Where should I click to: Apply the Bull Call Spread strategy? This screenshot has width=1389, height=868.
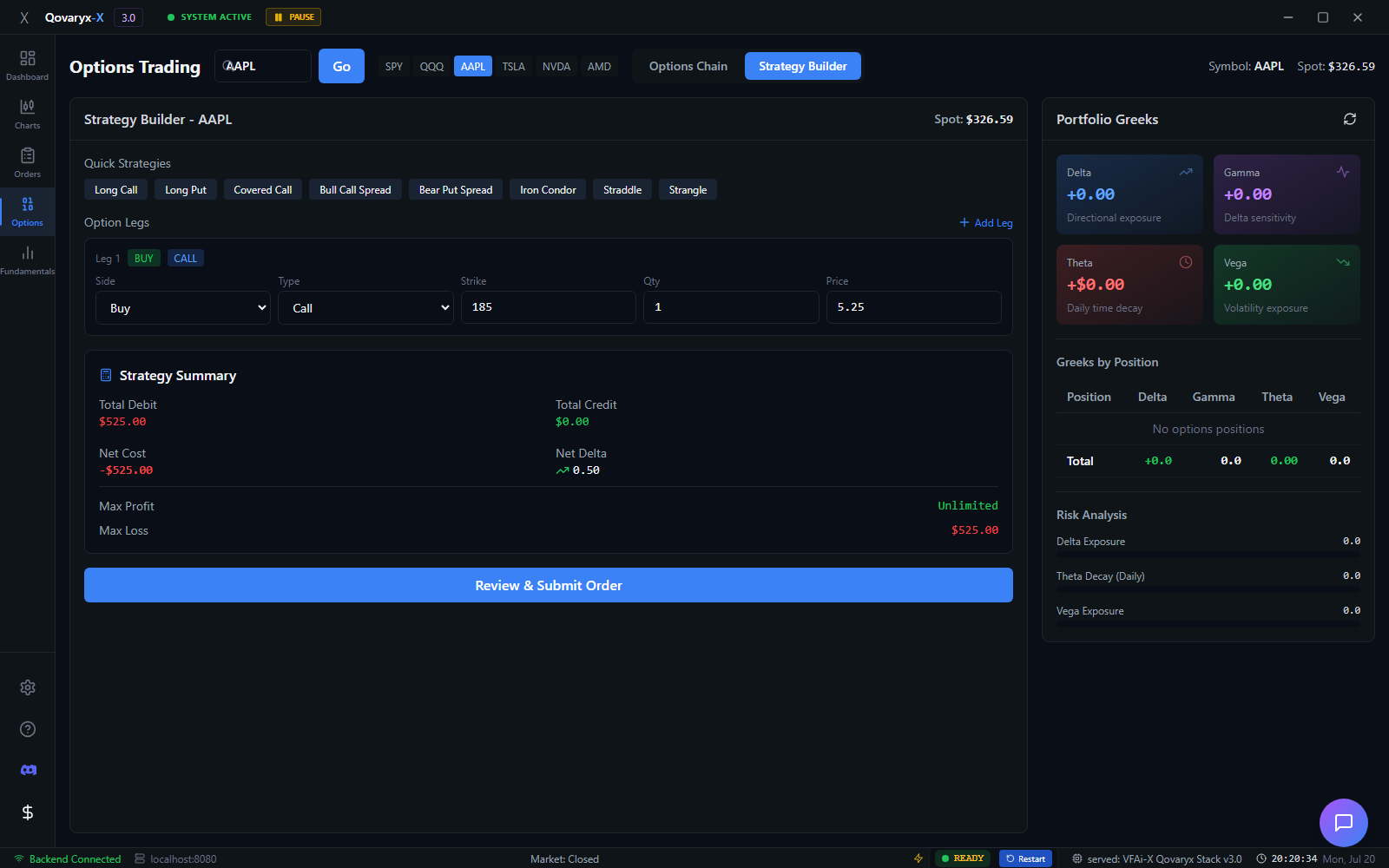[355, 189]
